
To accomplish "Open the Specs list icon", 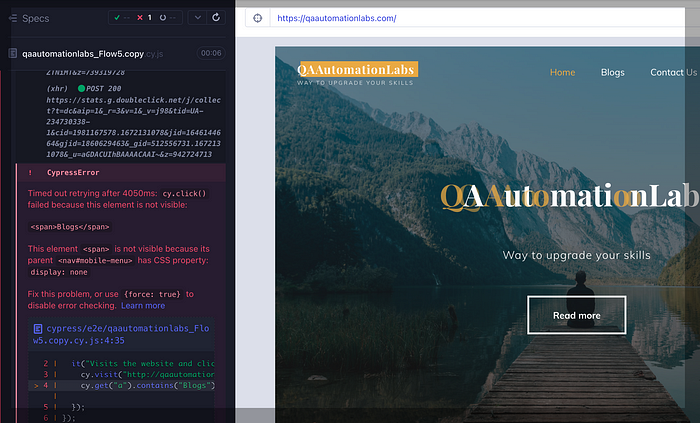I will tap(12, 18).
